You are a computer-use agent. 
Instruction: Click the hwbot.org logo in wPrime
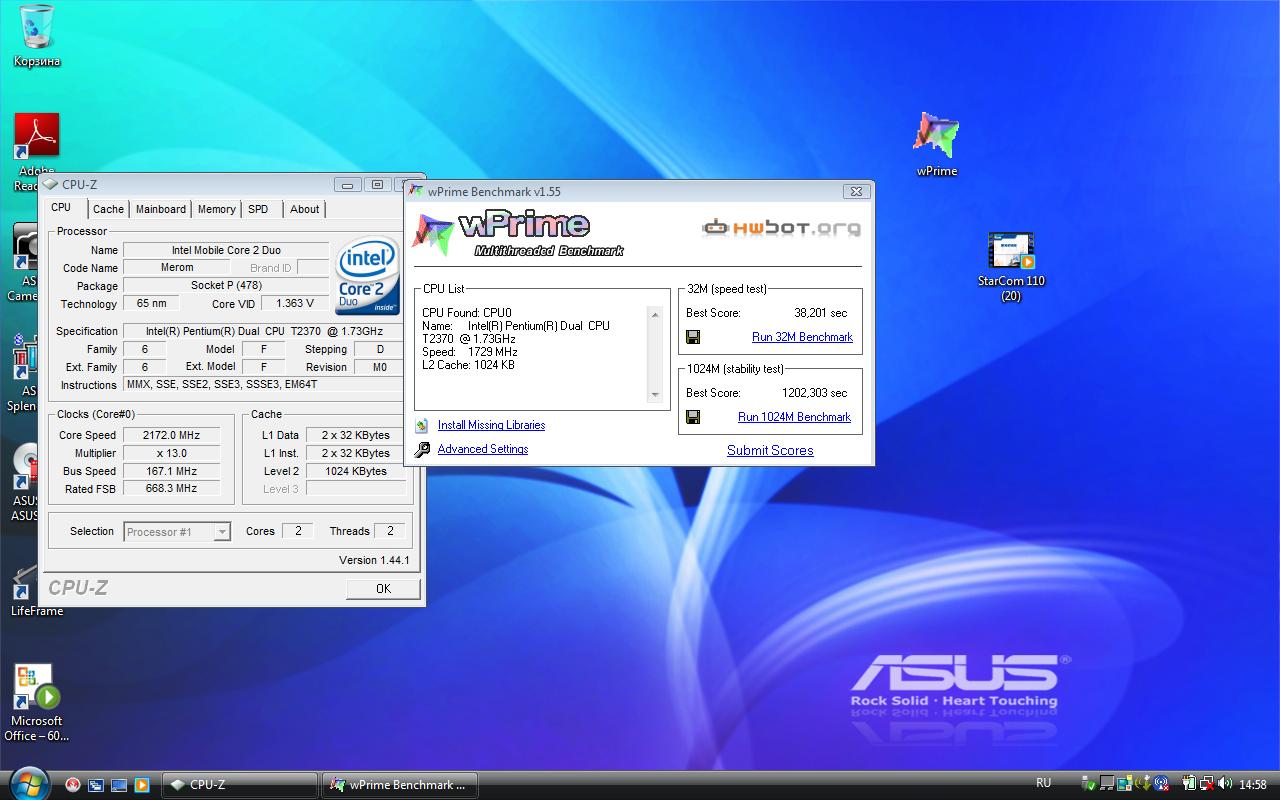(781, 228)
